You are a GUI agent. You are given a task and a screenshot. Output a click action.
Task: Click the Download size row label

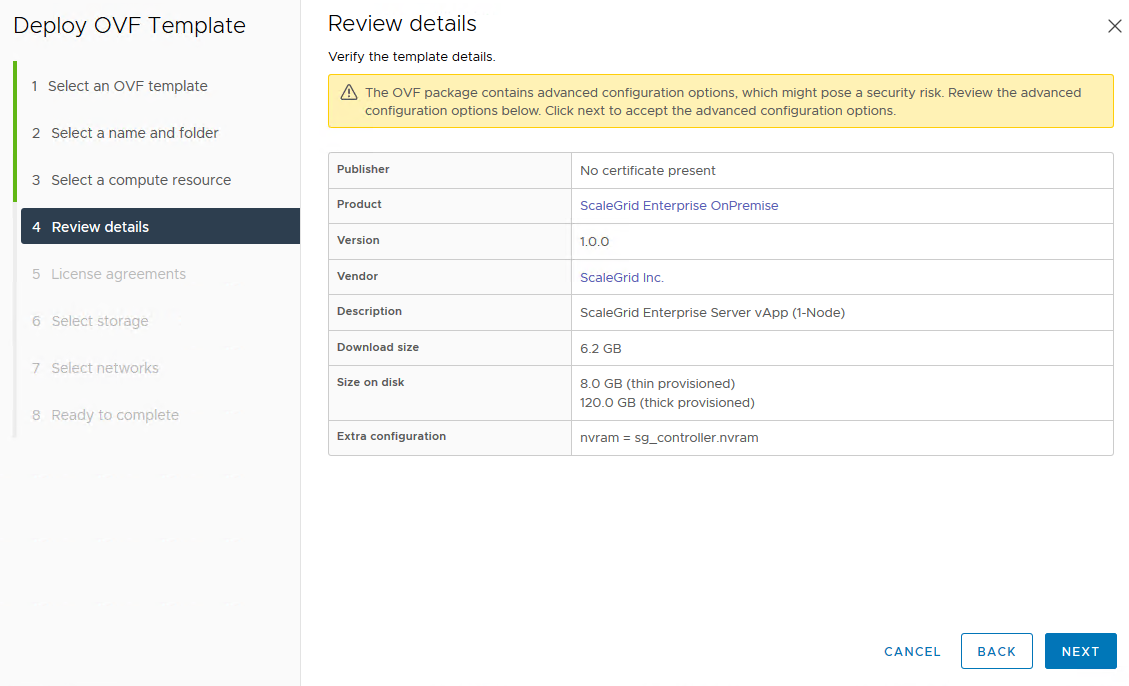[x=377, y=347]
